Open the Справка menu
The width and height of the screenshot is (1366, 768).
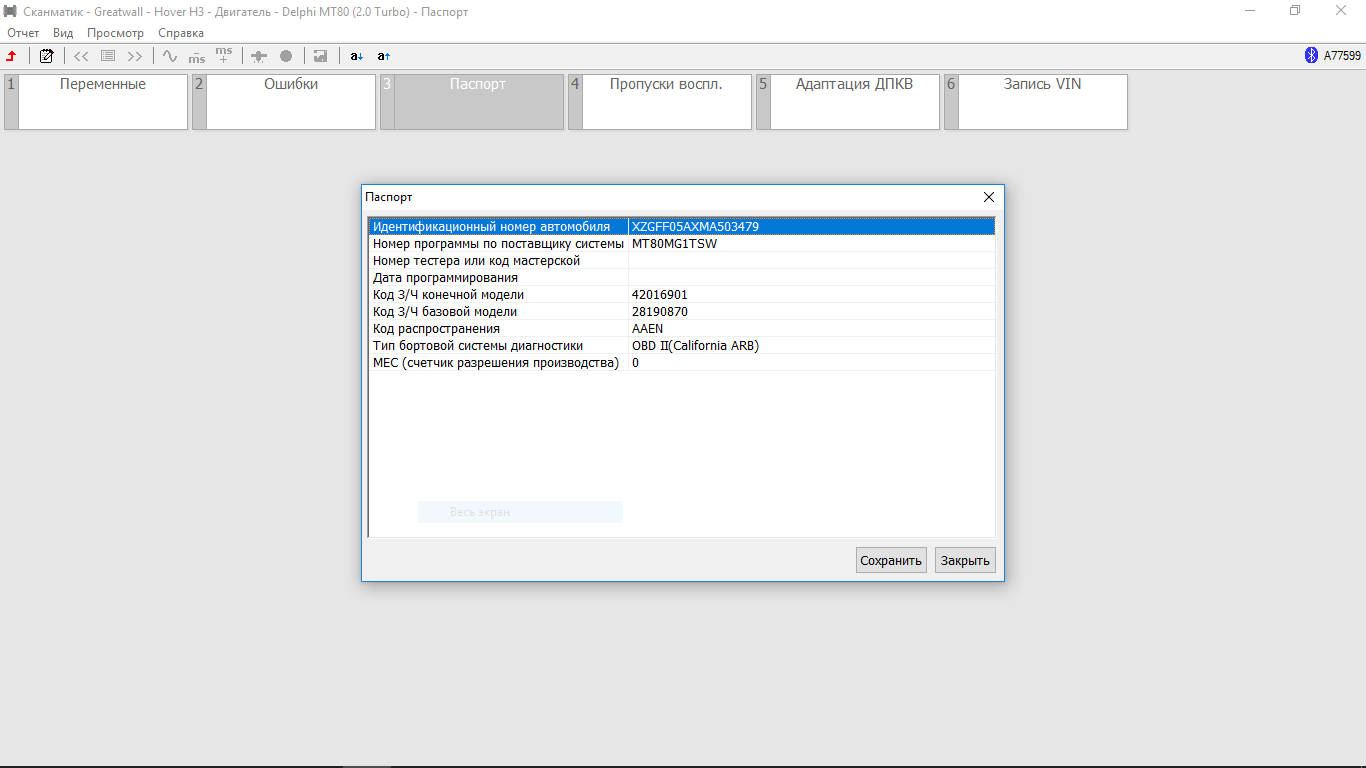[x=181, y=33]
